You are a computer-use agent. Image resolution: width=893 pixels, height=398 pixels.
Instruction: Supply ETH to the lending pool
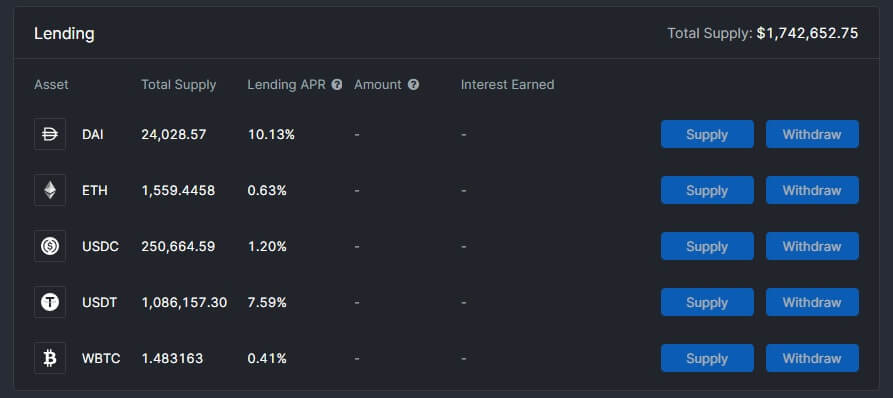(707, 190)
